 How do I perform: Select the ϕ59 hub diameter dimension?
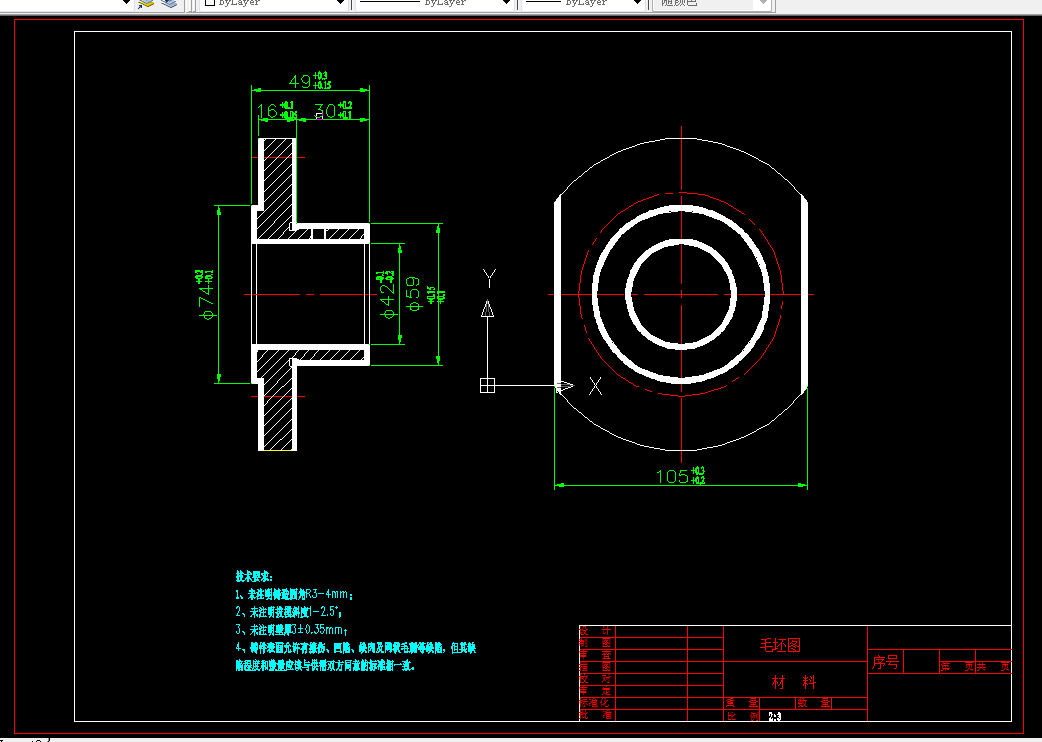pos(413,294)
